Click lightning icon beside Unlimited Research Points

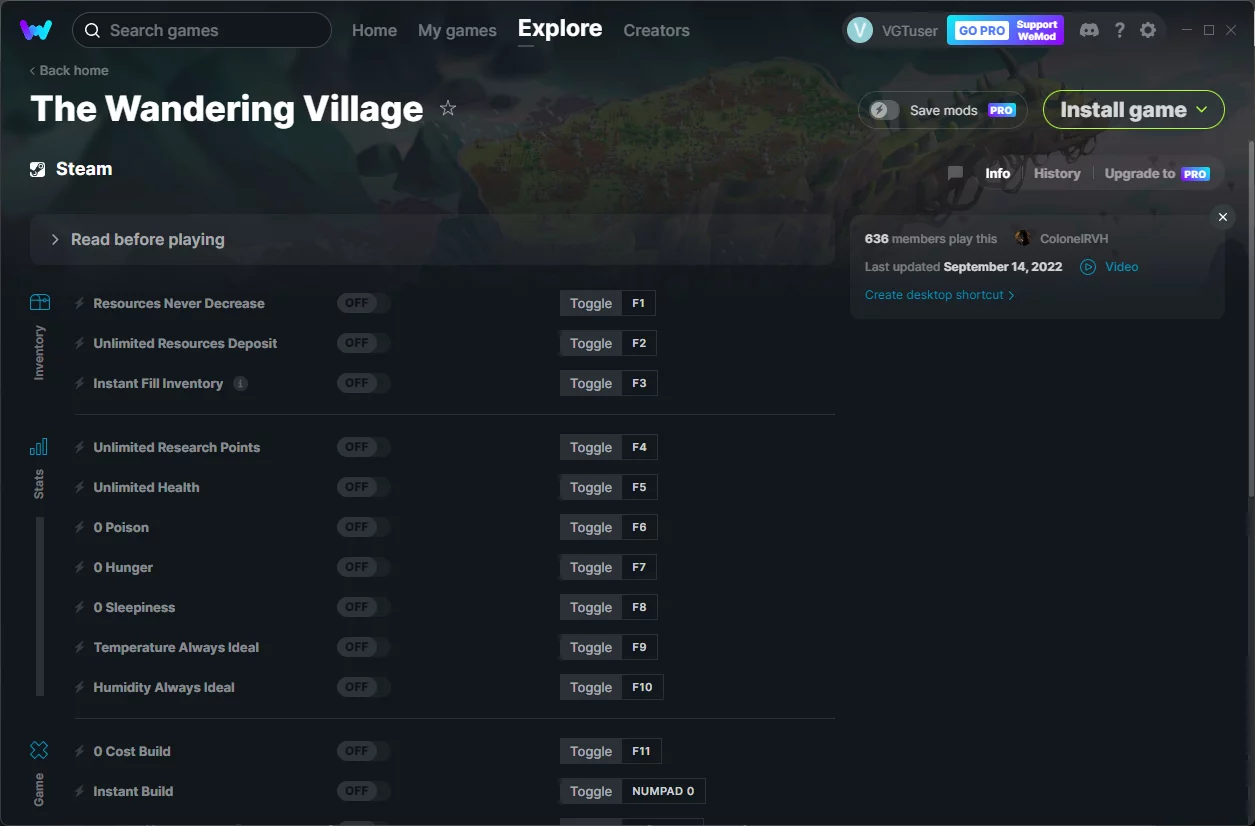point(80,447)
